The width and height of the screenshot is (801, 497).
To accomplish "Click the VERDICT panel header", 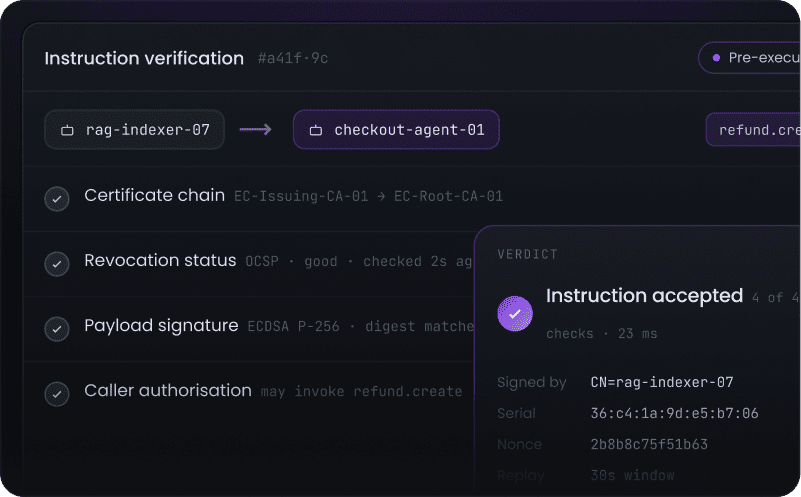I will [527, 254].
